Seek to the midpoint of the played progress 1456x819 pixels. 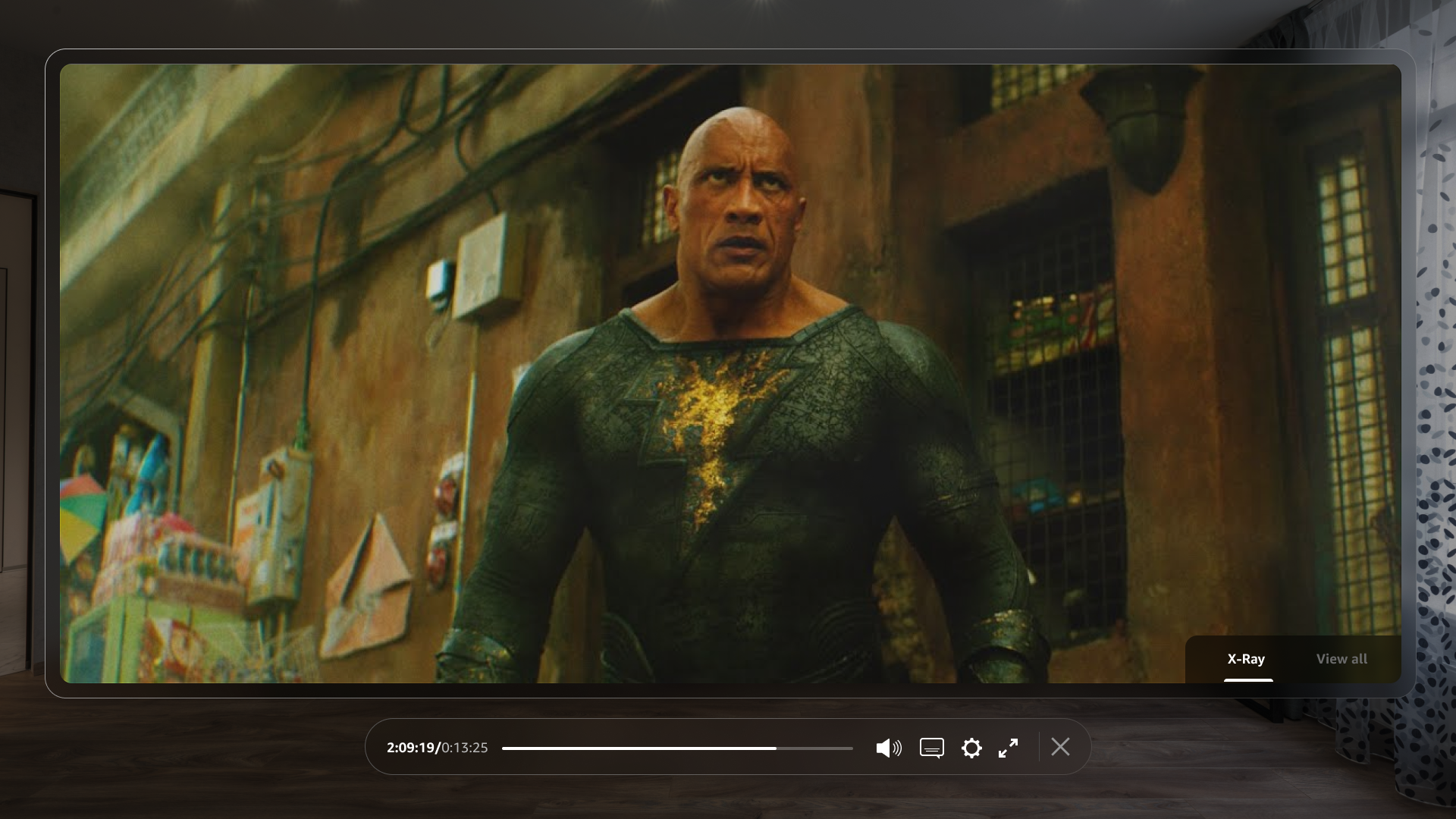point(639,748)
